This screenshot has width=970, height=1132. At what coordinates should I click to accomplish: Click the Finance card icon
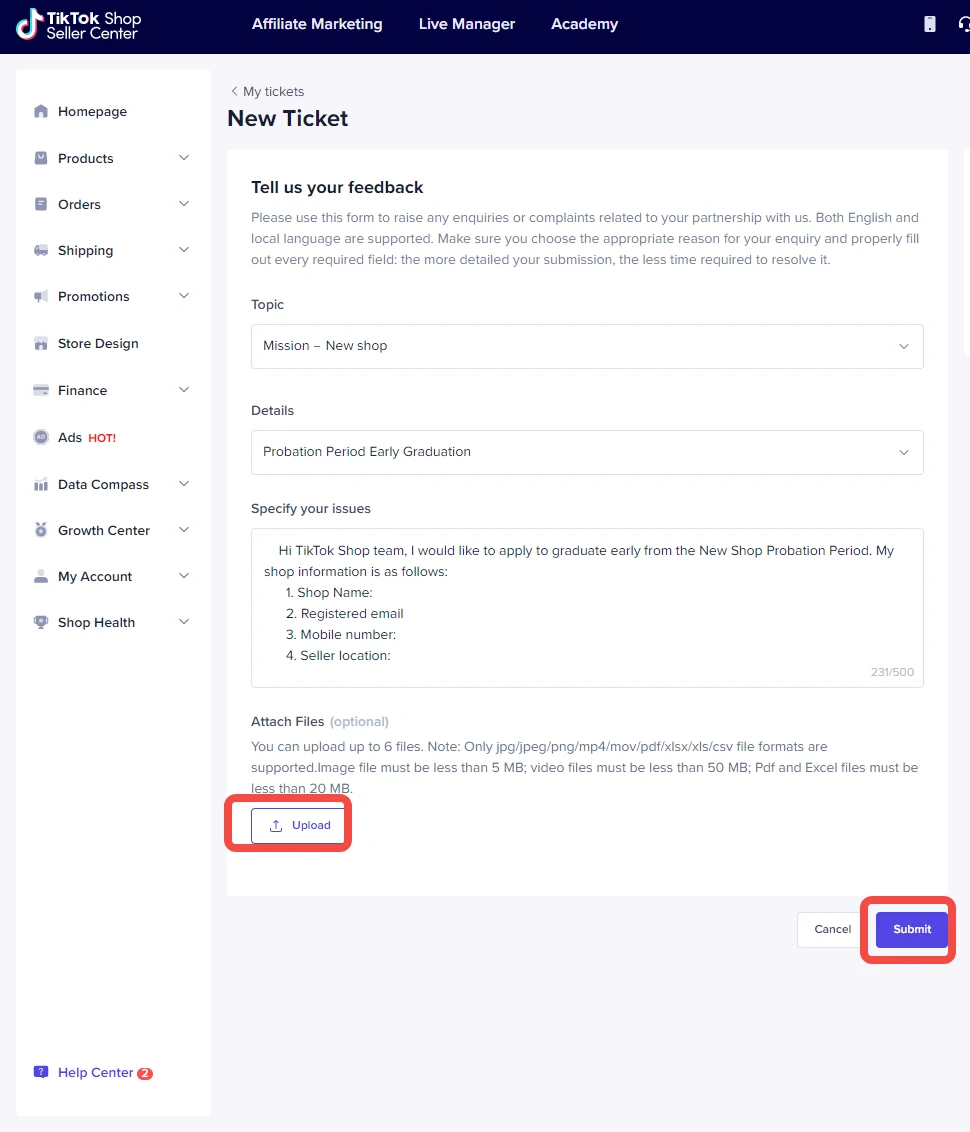tap(41, 390)
